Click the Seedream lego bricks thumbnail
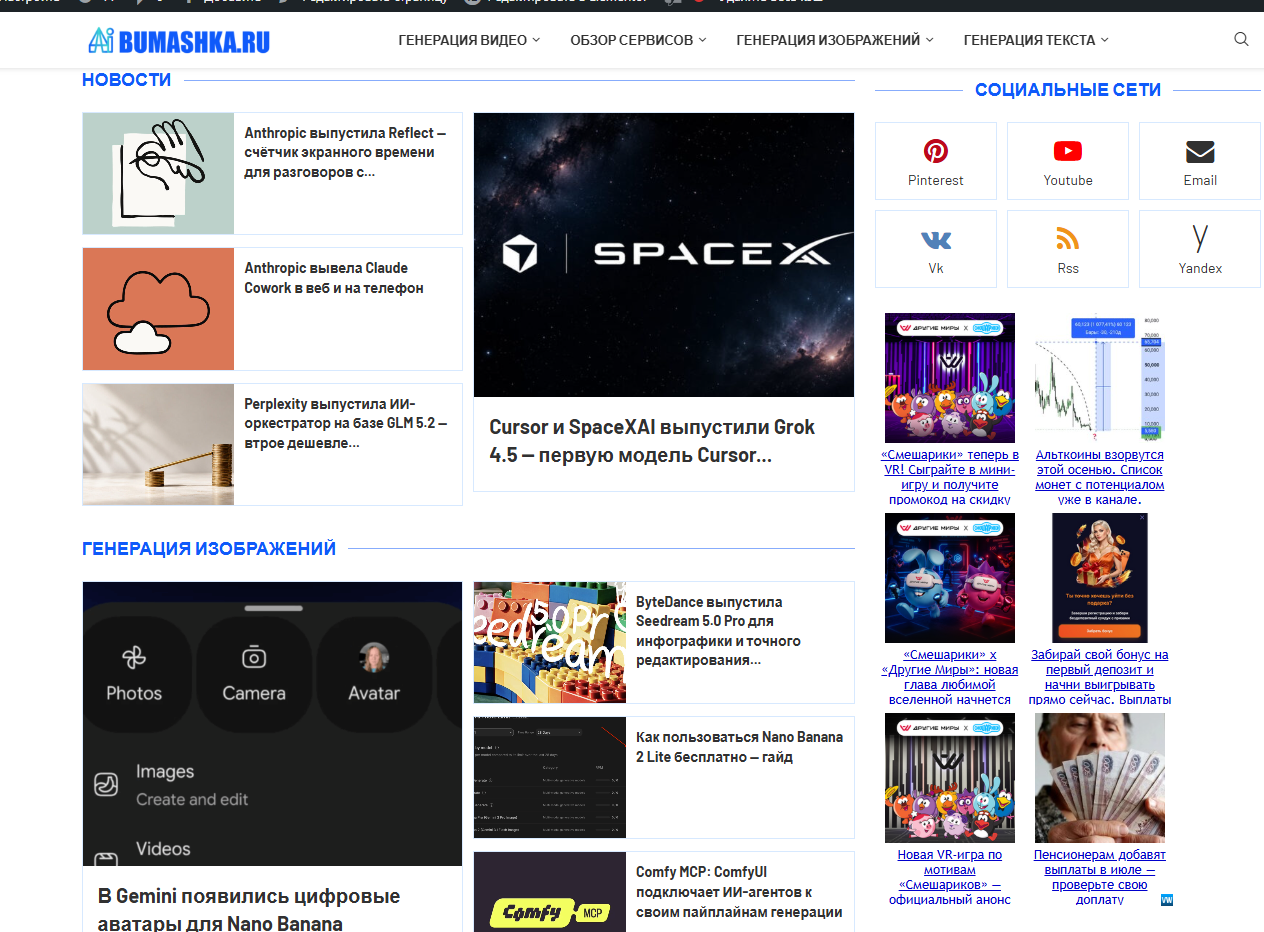 coord(550,642)
